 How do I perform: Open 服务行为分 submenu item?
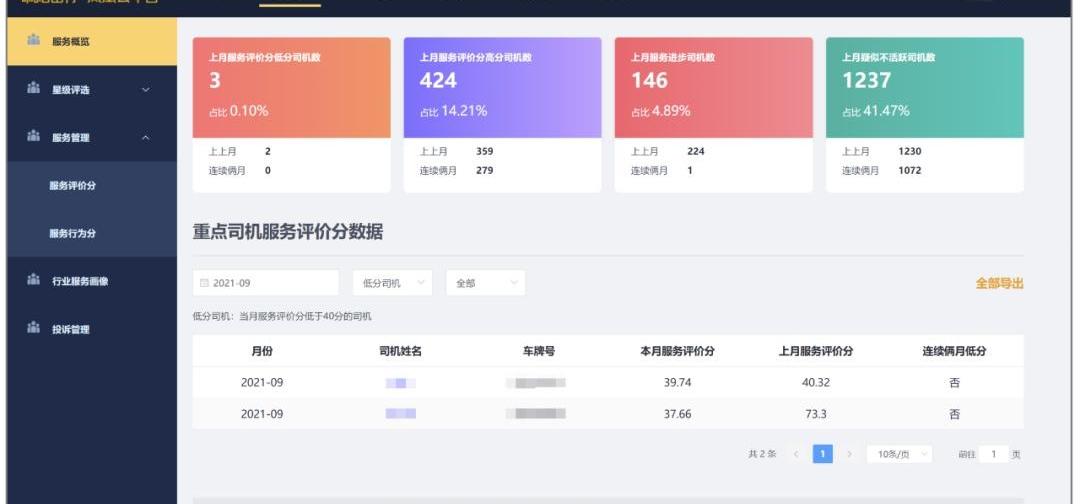coord(73,234)
